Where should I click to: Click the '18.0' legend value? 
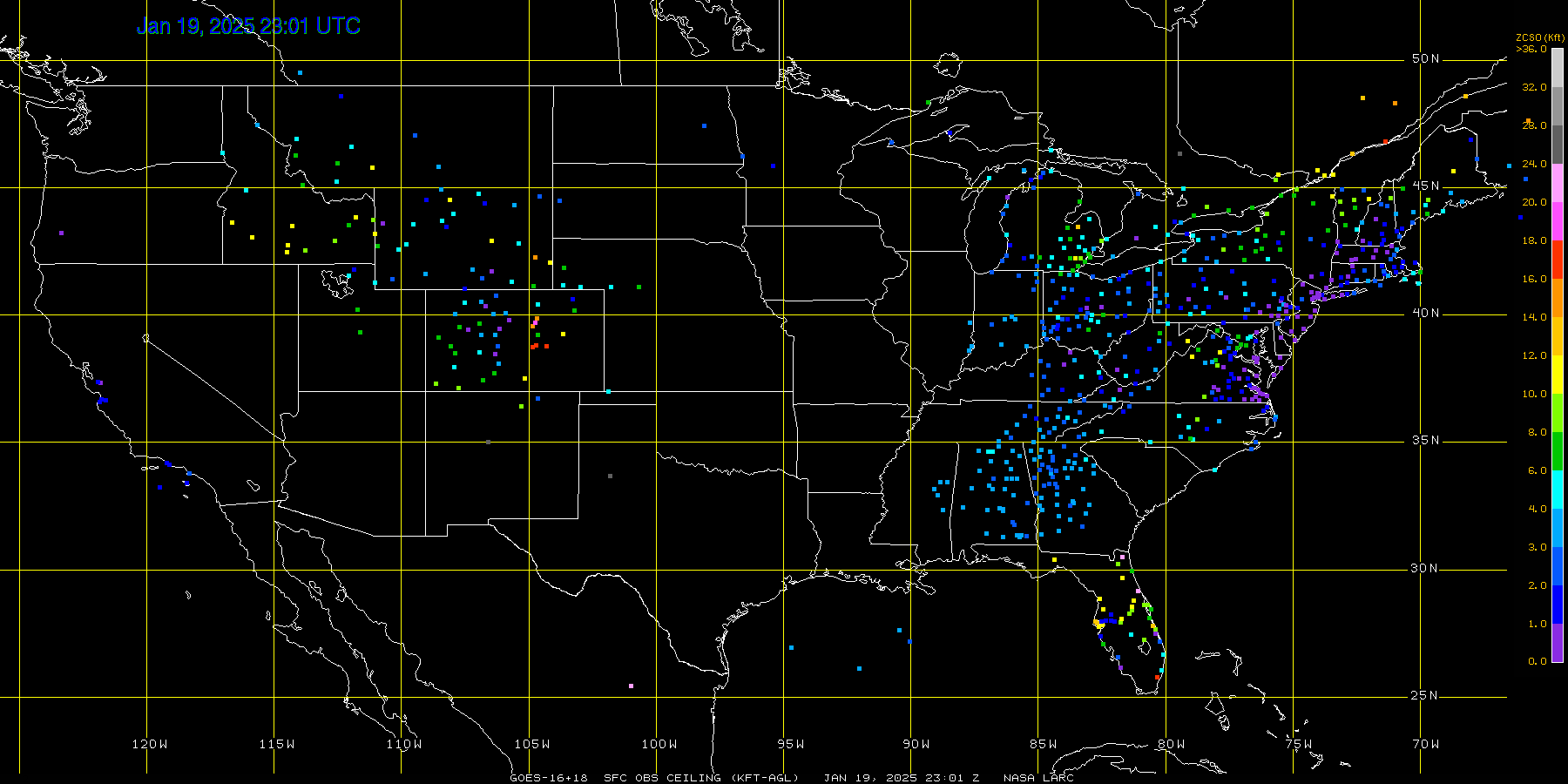(x=1534, y=240)
